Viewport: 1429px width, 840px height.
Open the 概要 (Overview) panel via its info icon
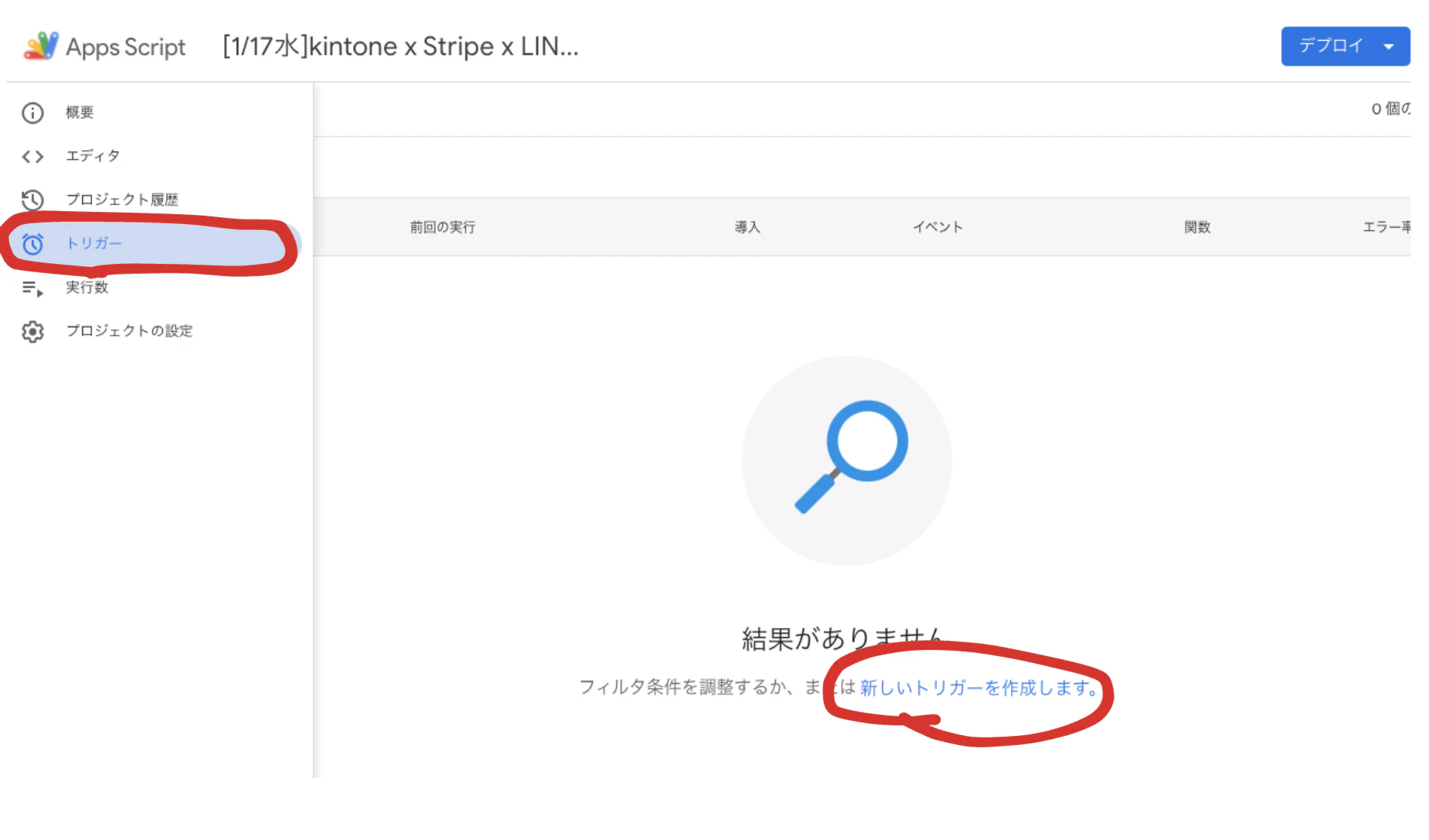click(x=32, y=112)
